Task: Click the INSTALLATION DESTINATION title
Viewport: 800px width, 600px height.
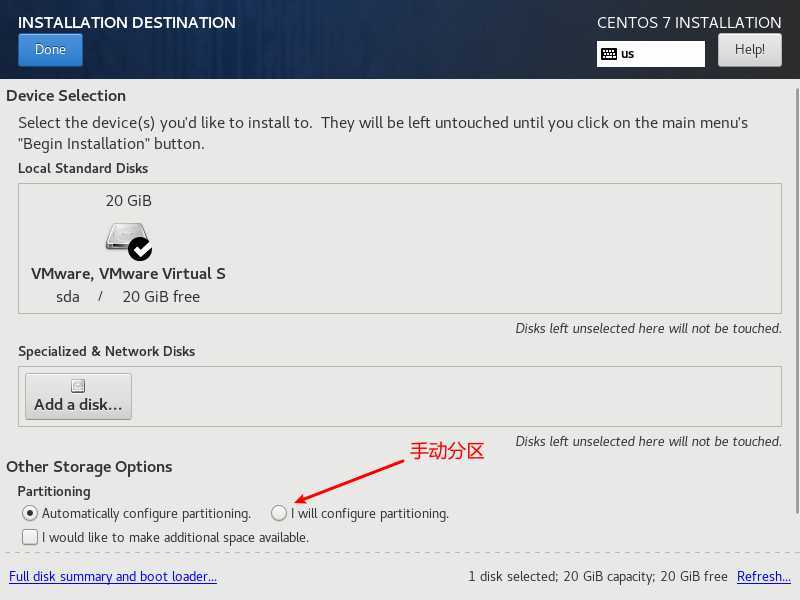Action: (127, 23)
